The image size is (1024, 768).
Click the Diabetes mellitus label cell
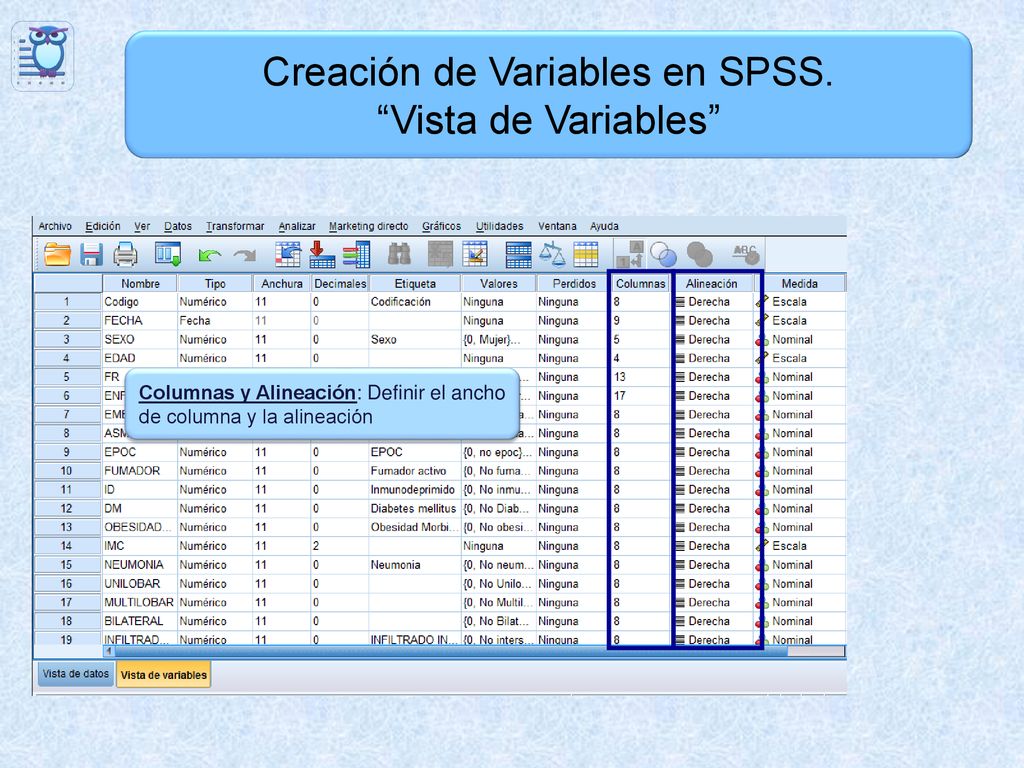415,508
